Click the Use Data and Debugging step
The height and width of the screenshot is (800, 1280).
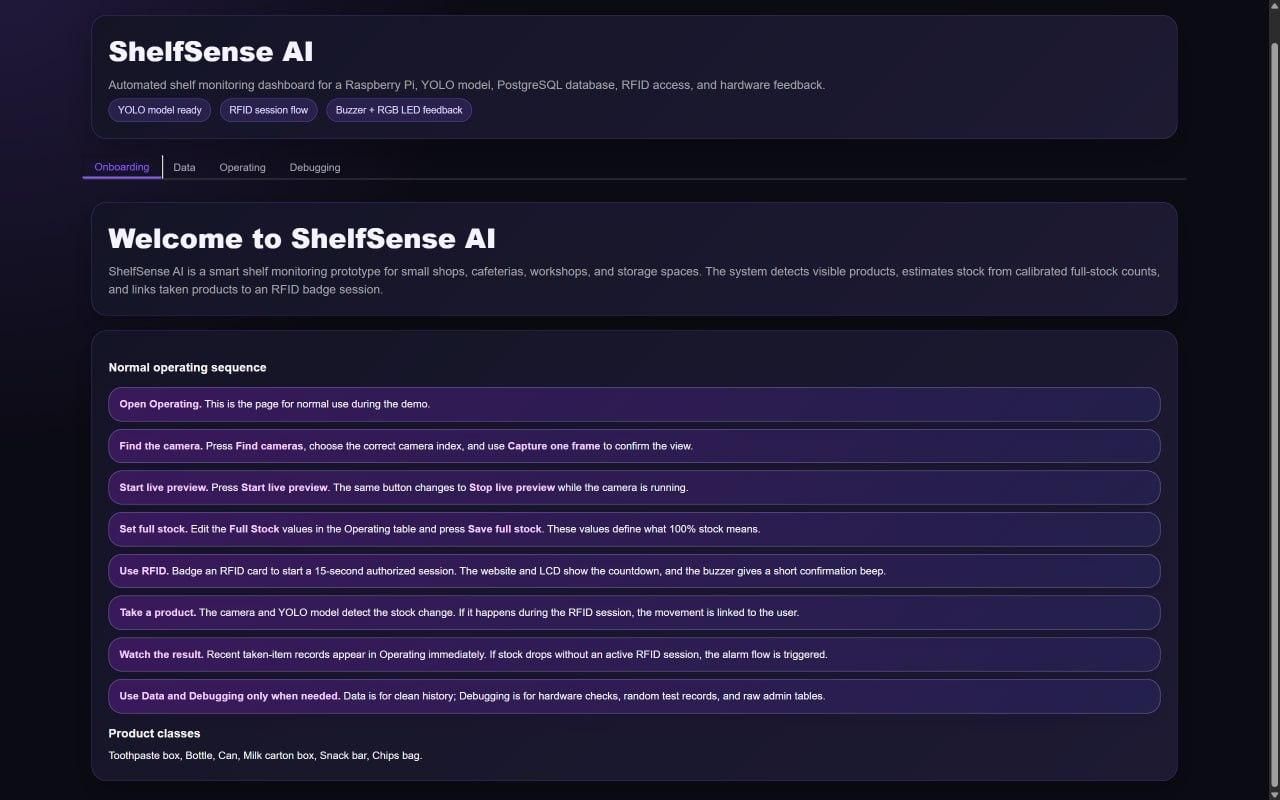pos(634,696)
